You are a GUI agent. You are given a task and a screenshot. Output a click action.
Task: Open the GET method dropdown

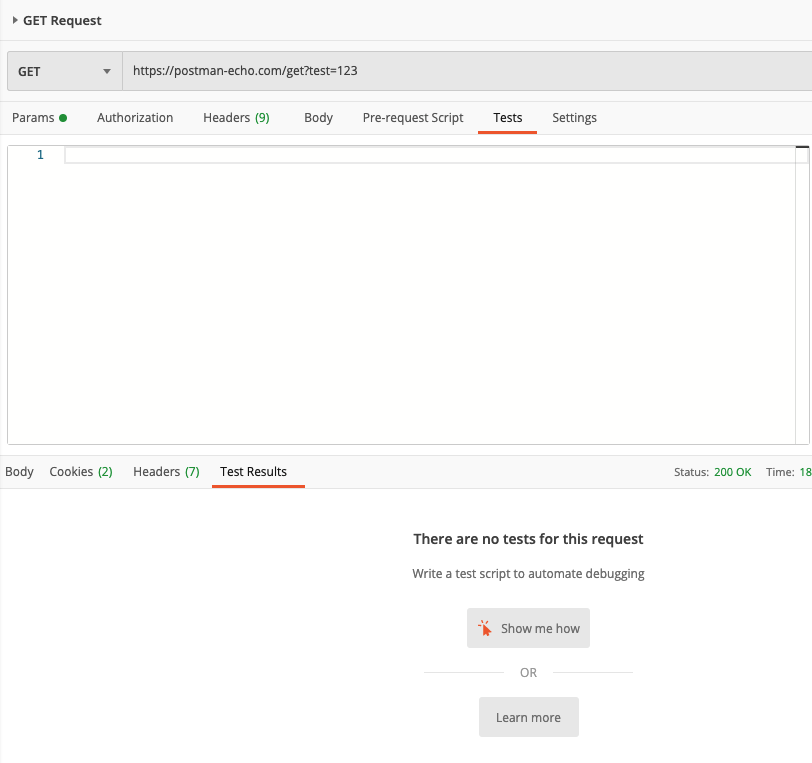[x=64, y=72]
